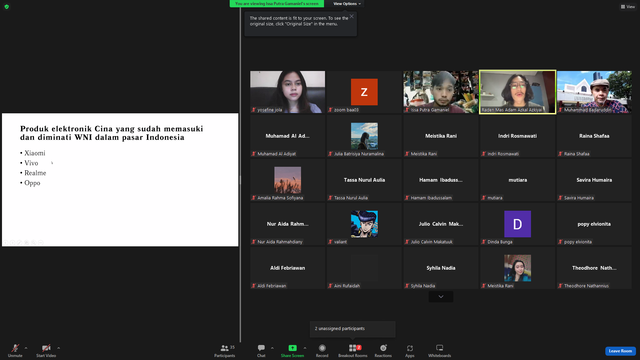This screenshot has width=640, height=360.
Task: Select Amalia Rahma Sofiyana's sunset picture tile
Action: coord(288,180)
